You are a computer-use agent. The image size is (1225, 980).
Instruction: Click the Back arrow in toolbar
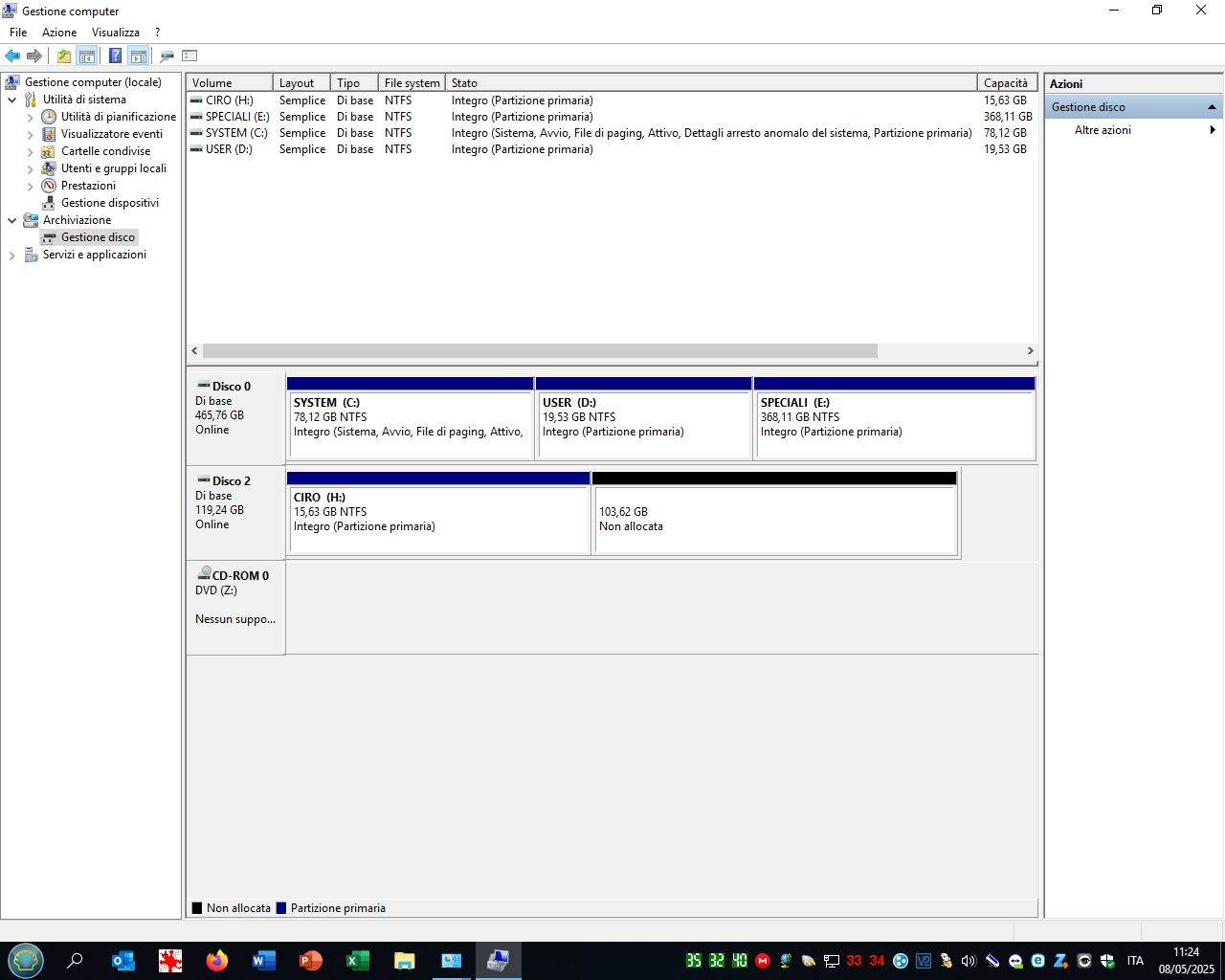(12, 56)
